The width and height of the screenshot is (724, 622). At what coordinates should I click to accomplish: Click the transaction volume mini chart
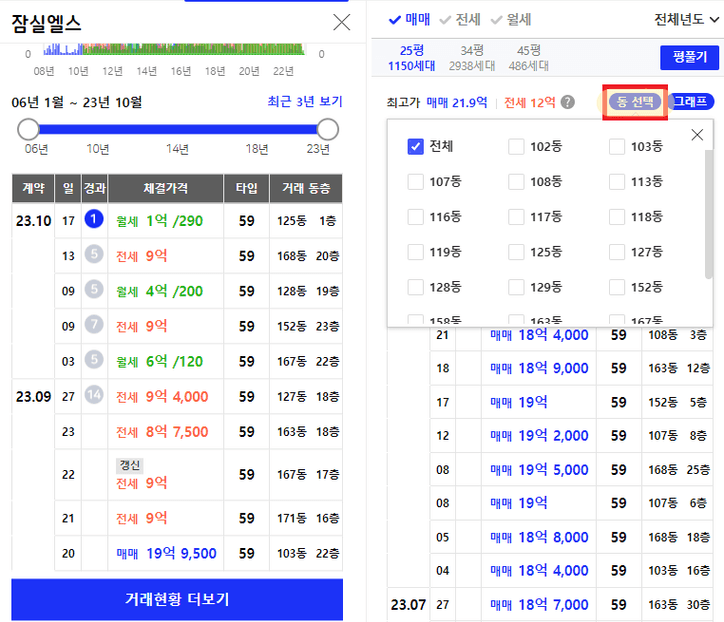pyautogui.click(x=174, y=48)
